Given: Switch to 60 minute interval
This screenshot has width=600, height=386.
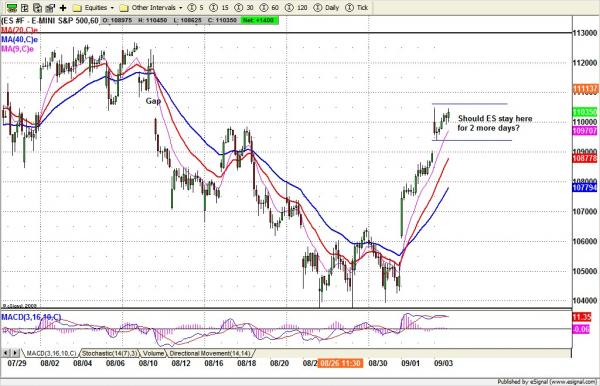Looking at the screenshot, I should point(269,8).
